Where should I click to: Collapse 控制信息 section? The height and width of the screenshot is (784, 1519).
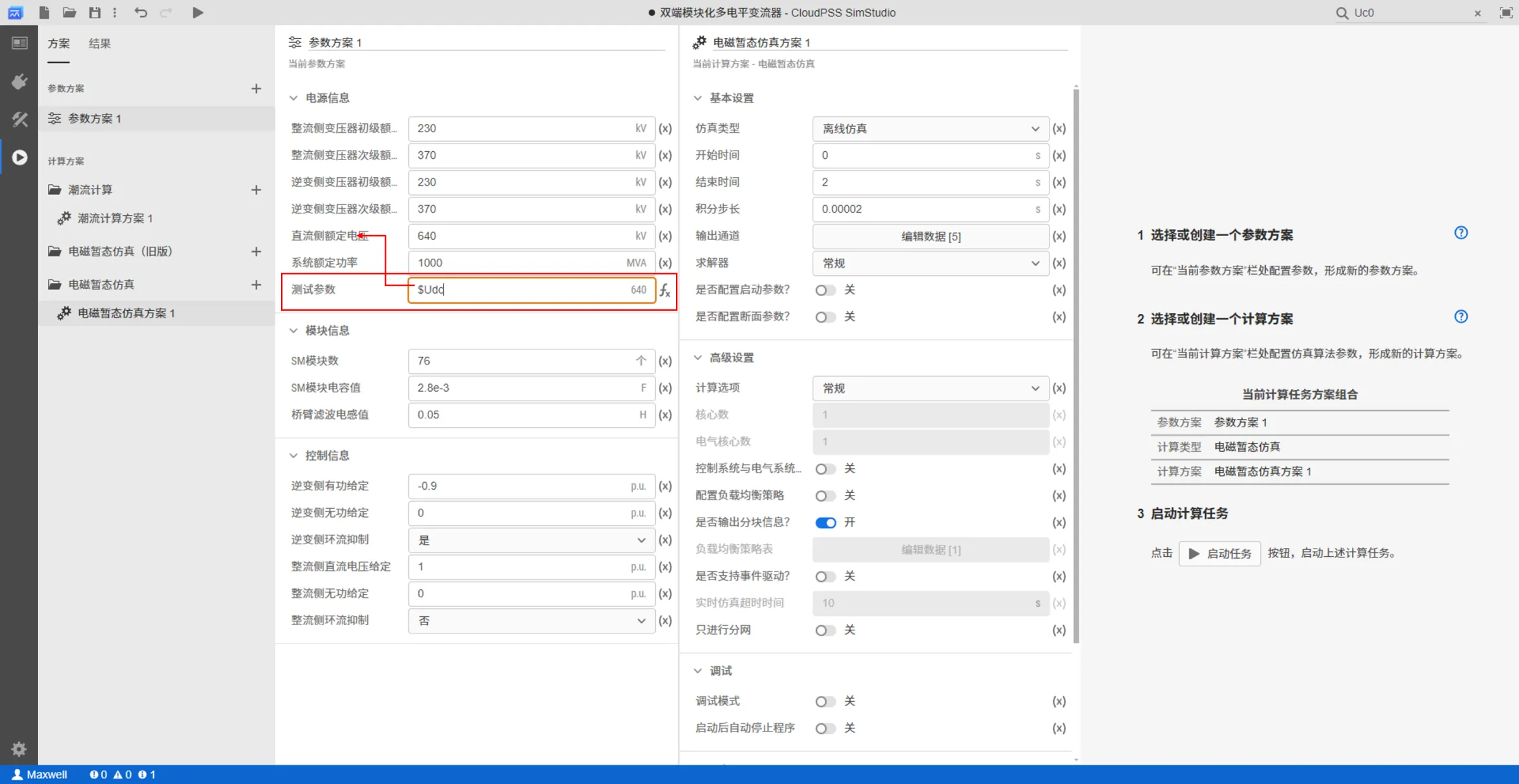tap(293, 456)
